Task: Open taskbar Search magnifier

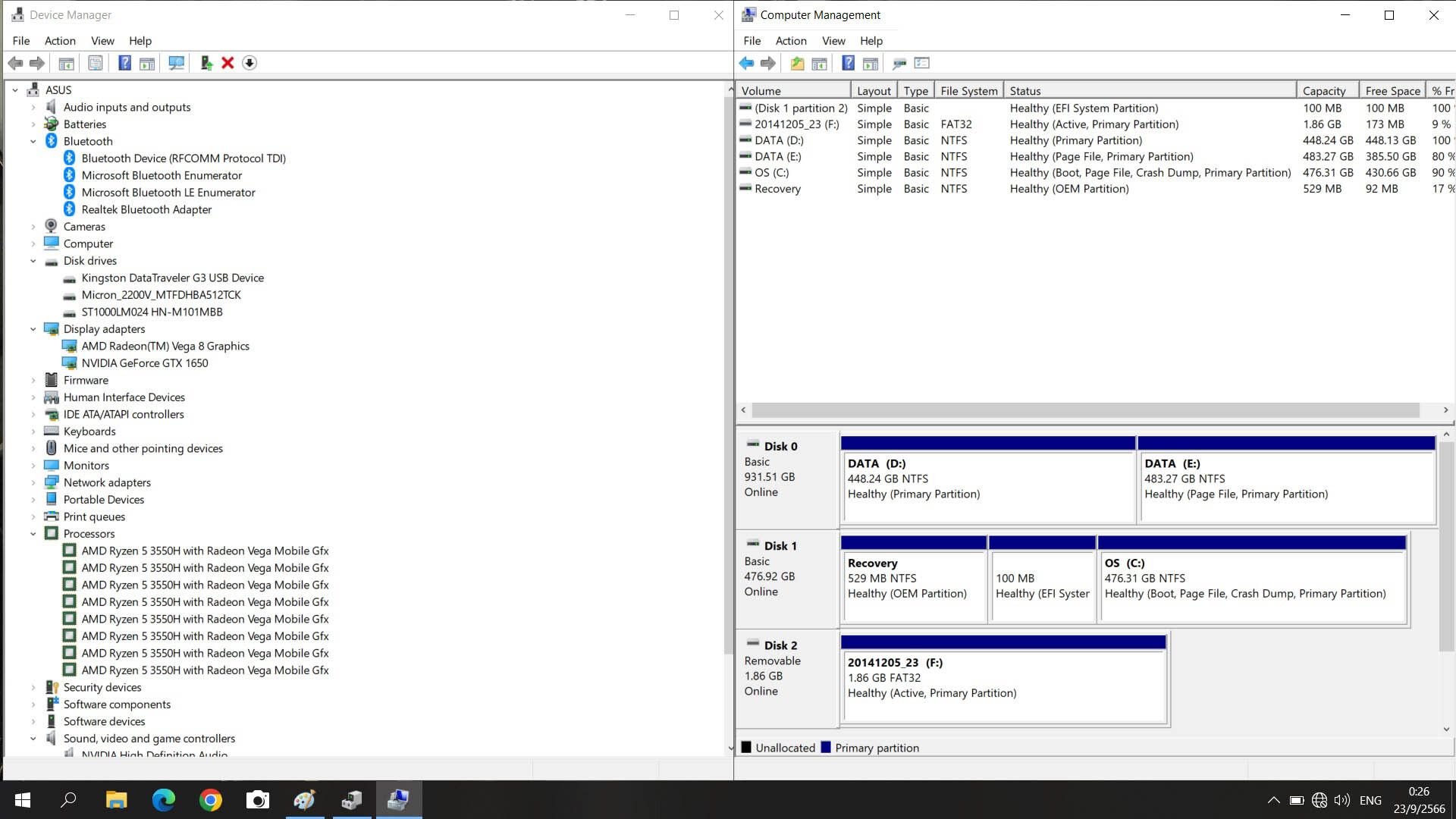Action: [x=69, y=799]
